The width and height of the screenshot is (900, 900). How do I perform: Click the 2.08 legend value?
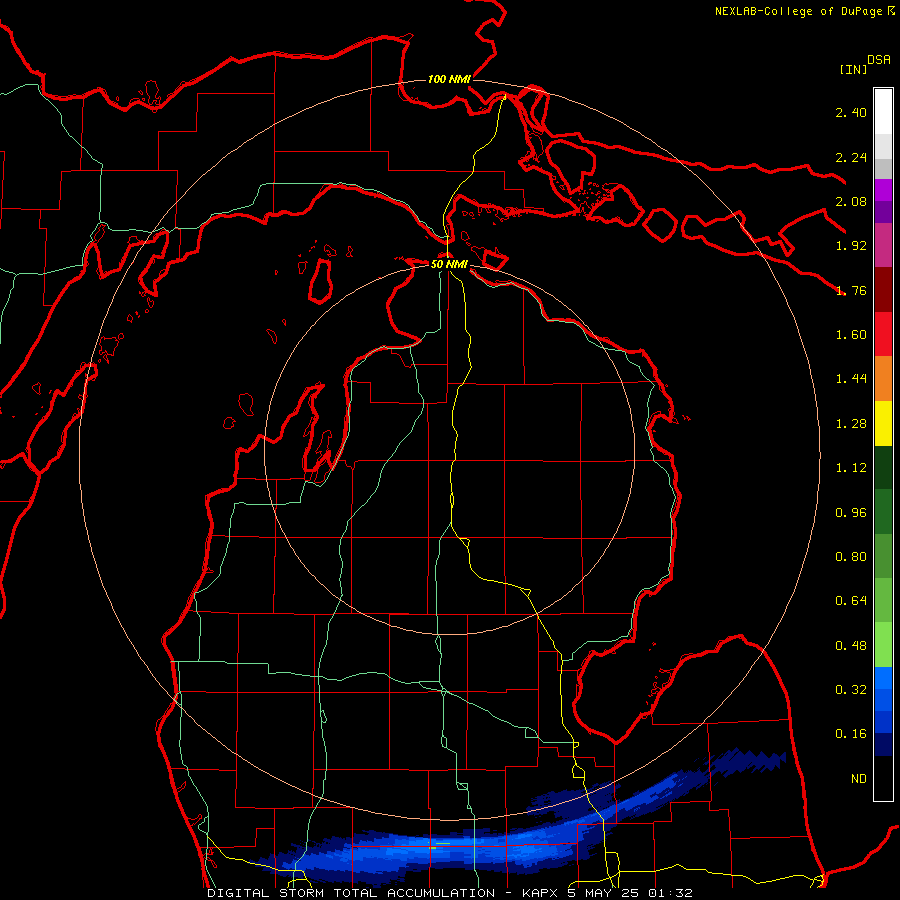[851, 201]
